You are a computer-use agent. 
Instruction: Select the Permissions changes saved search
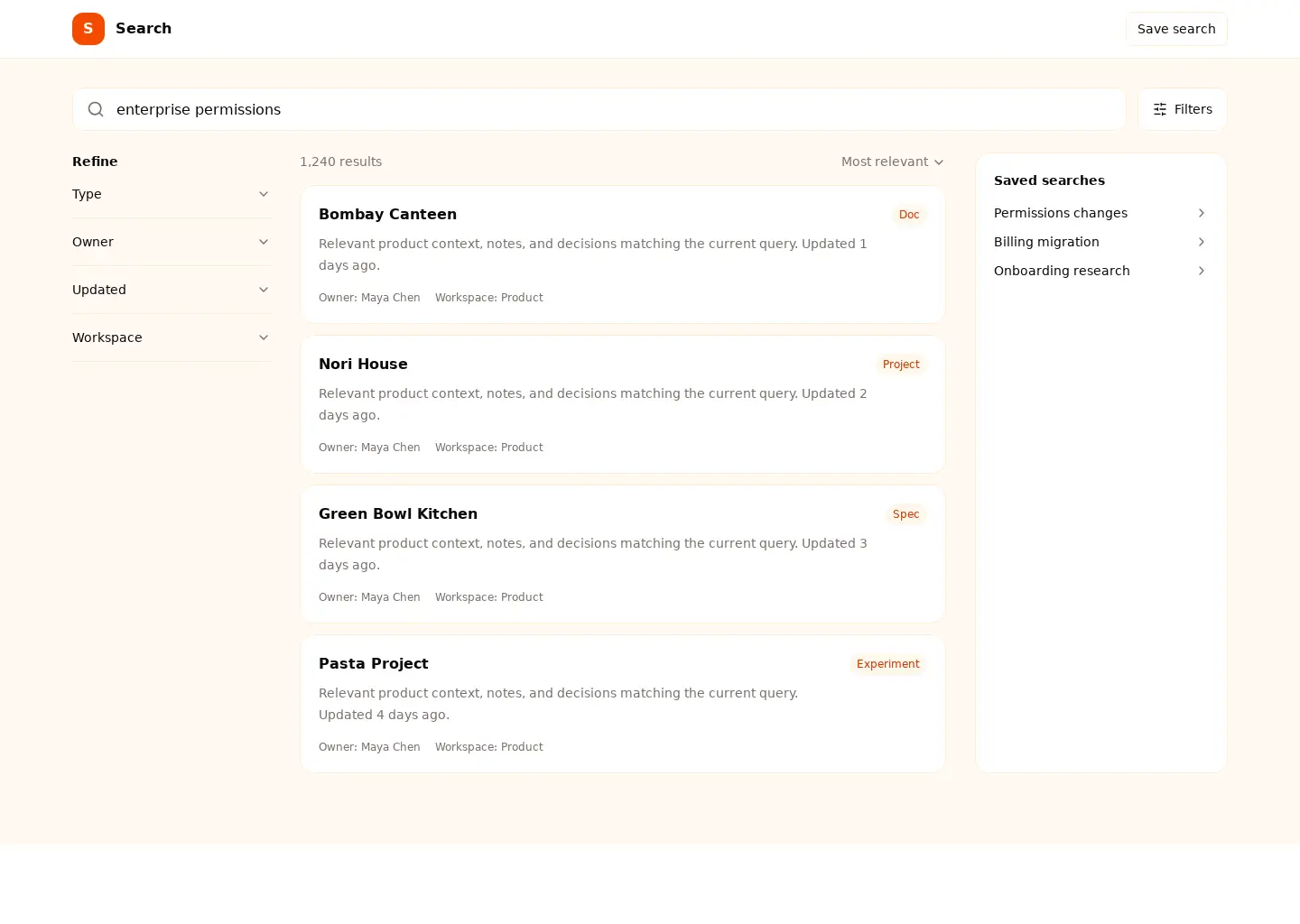(x=1101, y=213)
